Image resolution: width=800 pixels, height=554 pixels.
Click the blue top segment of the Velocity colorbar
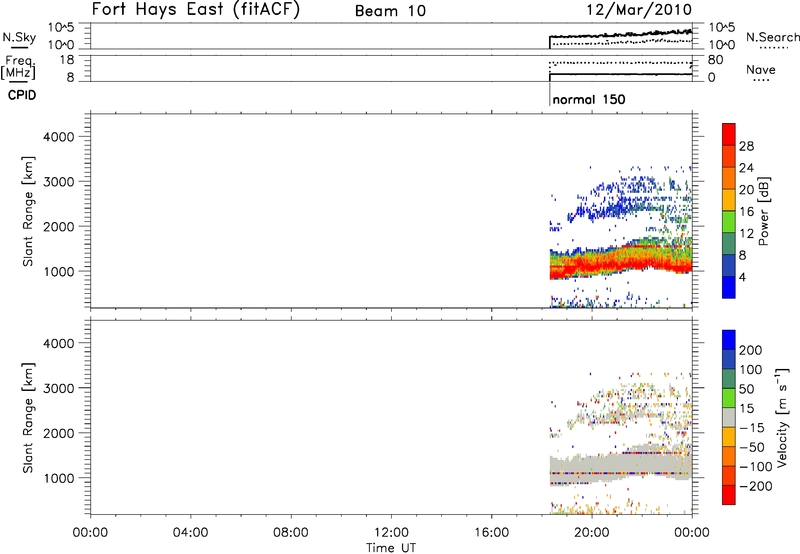click(x=729, y=340)
